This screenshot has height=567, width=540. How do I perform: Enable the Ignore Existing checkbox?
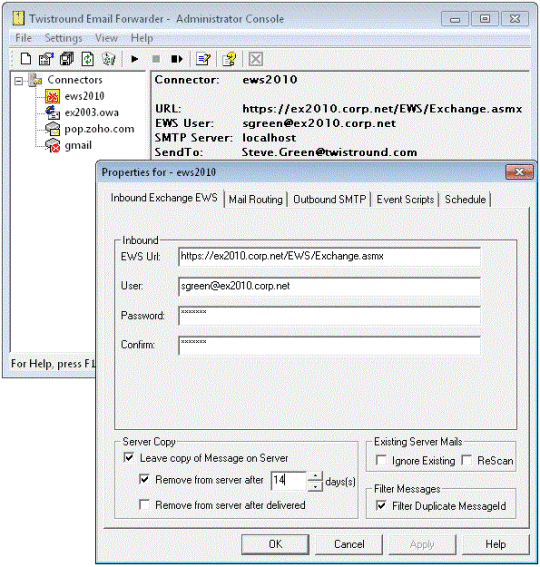pos(381,460)
